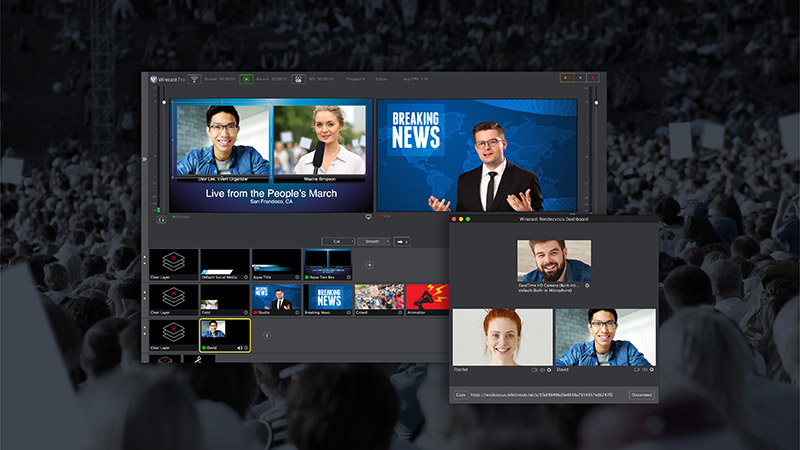Toggle third layer visibility dots
This screenshot has width=800, height=450.
click(144, 331)
